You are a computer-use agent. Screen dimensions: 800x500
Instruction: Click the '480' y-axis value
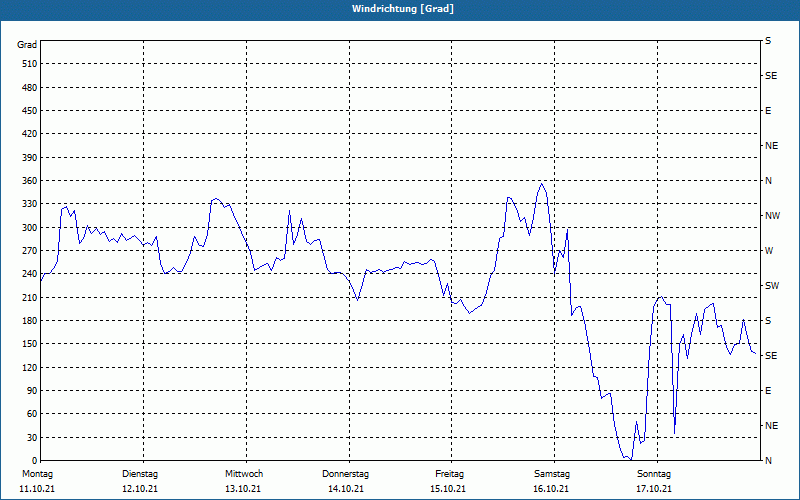click(x=30, y=87)
